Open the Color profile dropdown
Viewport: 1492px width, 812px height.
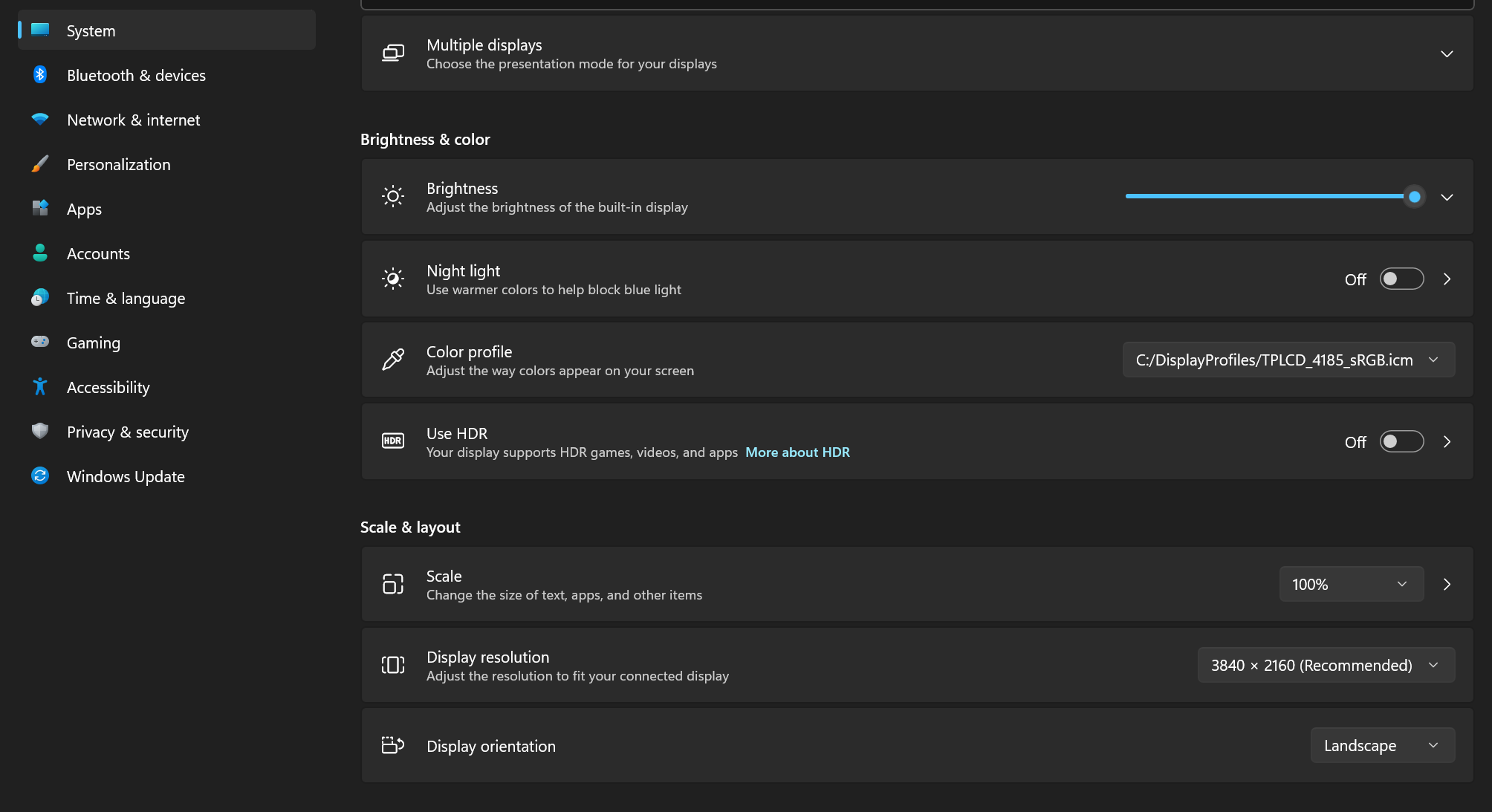[x=1288, y=360]
